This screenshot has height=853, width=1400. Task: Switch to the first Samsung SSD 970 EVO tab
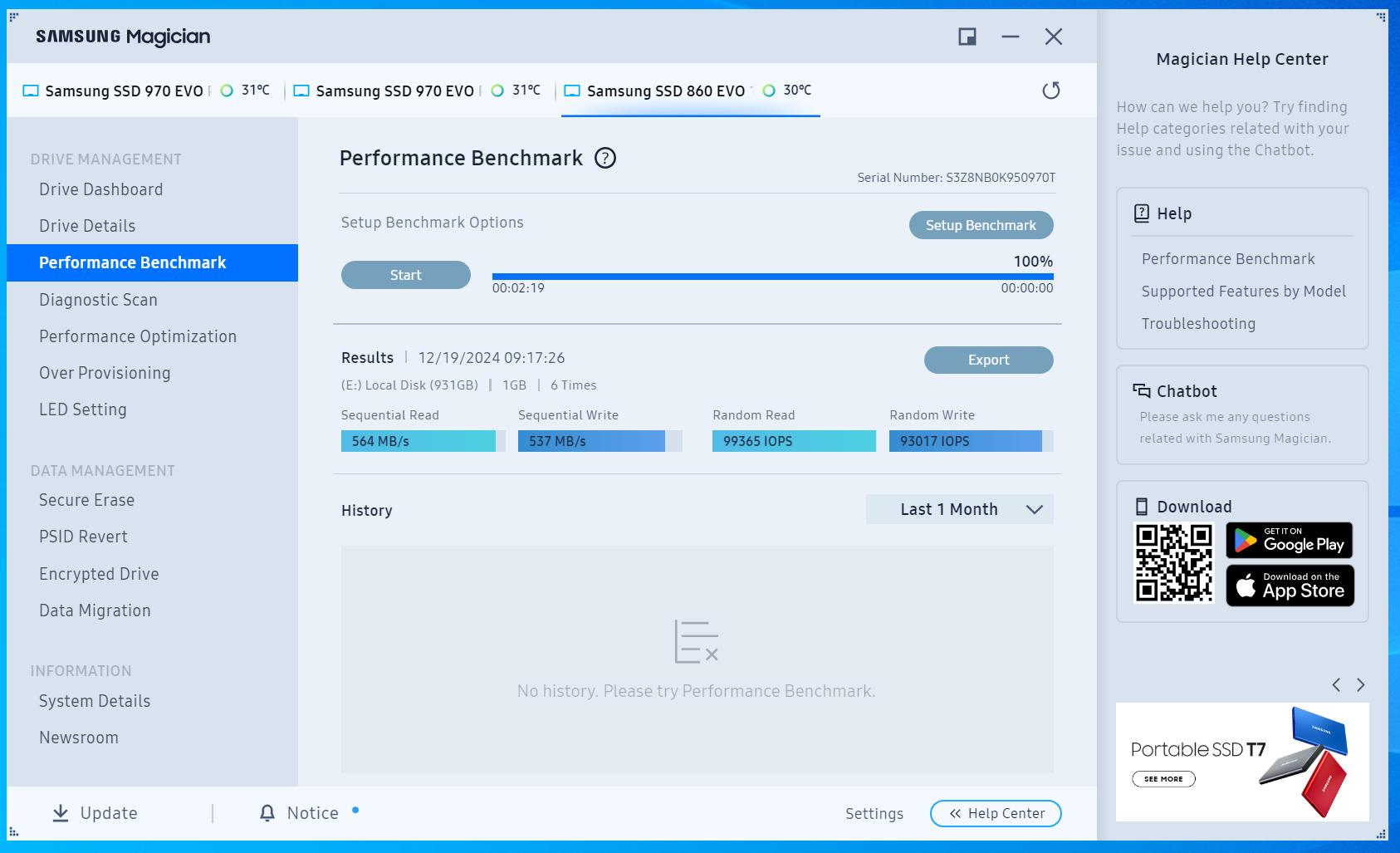coord(145,91)
